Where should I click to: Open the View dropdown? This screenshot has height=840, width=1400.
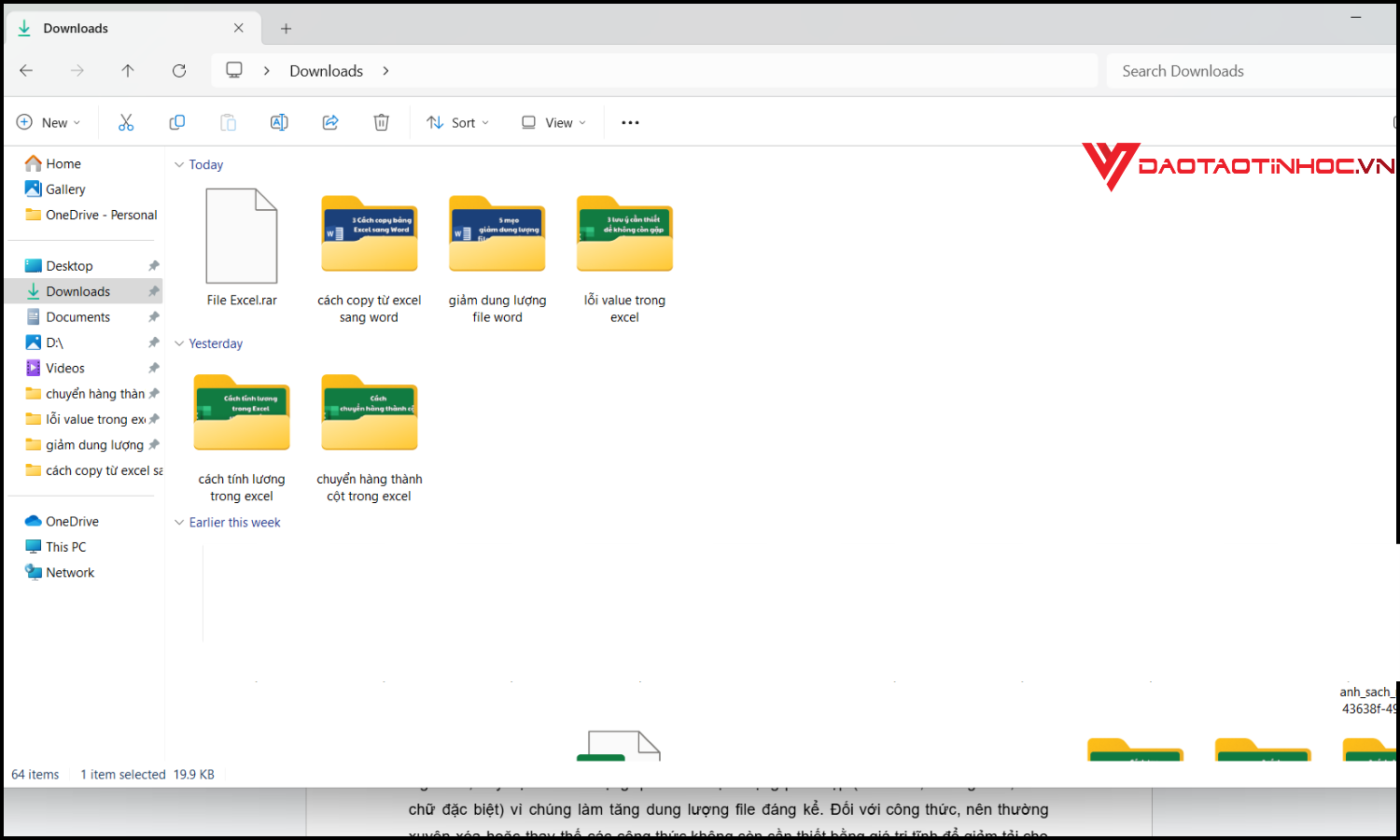click(553, 122)
